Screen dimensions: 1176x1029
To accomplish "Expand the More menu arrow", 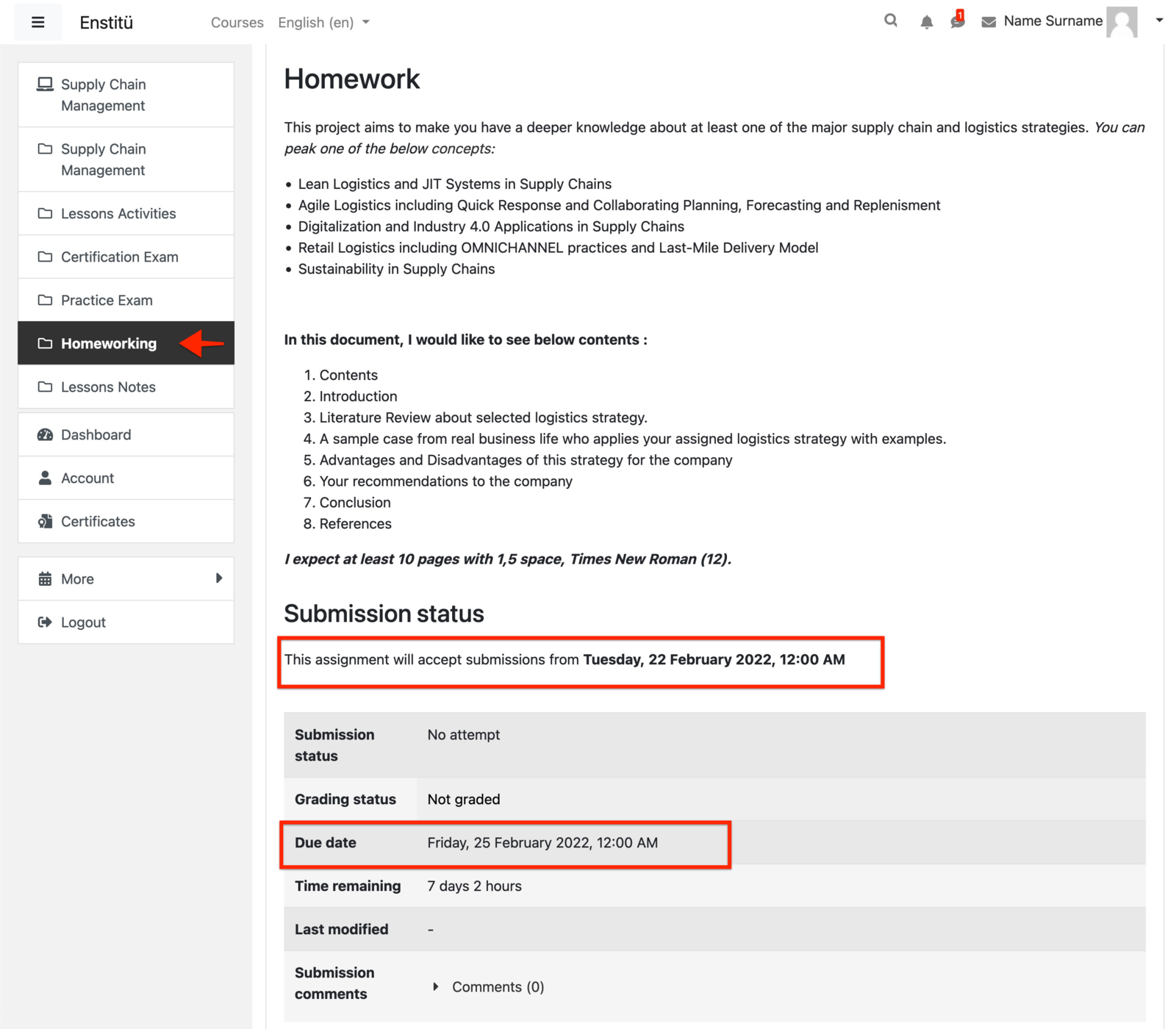I will pos(218,578).
